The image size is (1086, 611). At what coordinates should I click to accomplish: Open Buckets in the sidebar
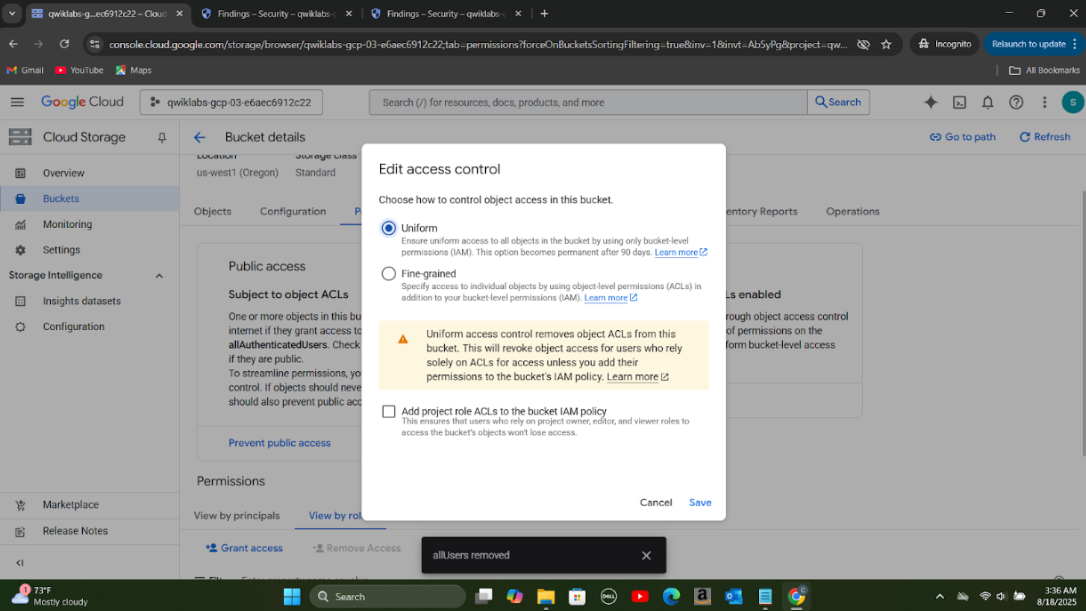click(61, 199)
